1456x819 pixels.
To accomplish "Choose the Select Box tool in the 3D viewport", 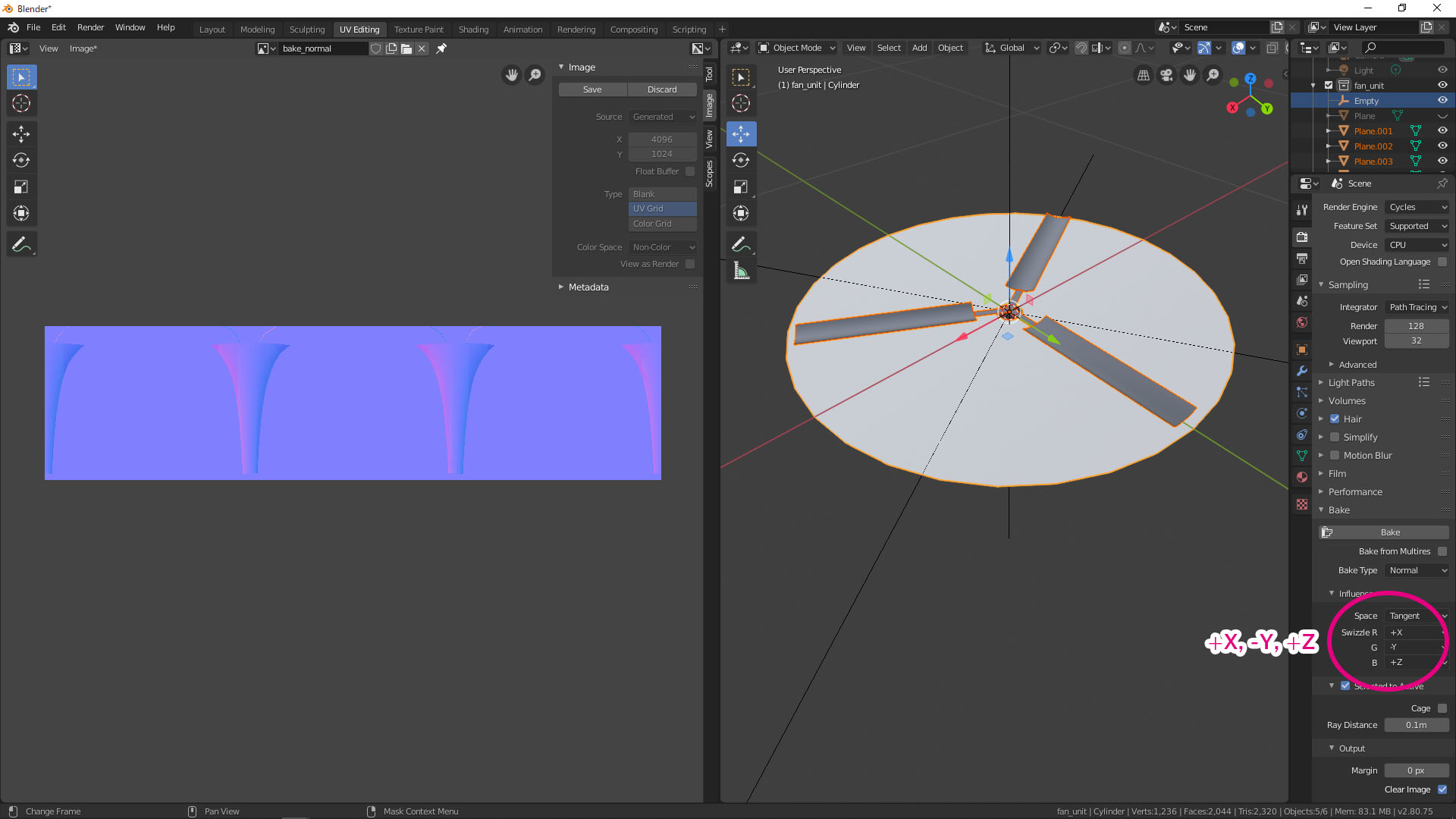I will [x=741, y=77].
